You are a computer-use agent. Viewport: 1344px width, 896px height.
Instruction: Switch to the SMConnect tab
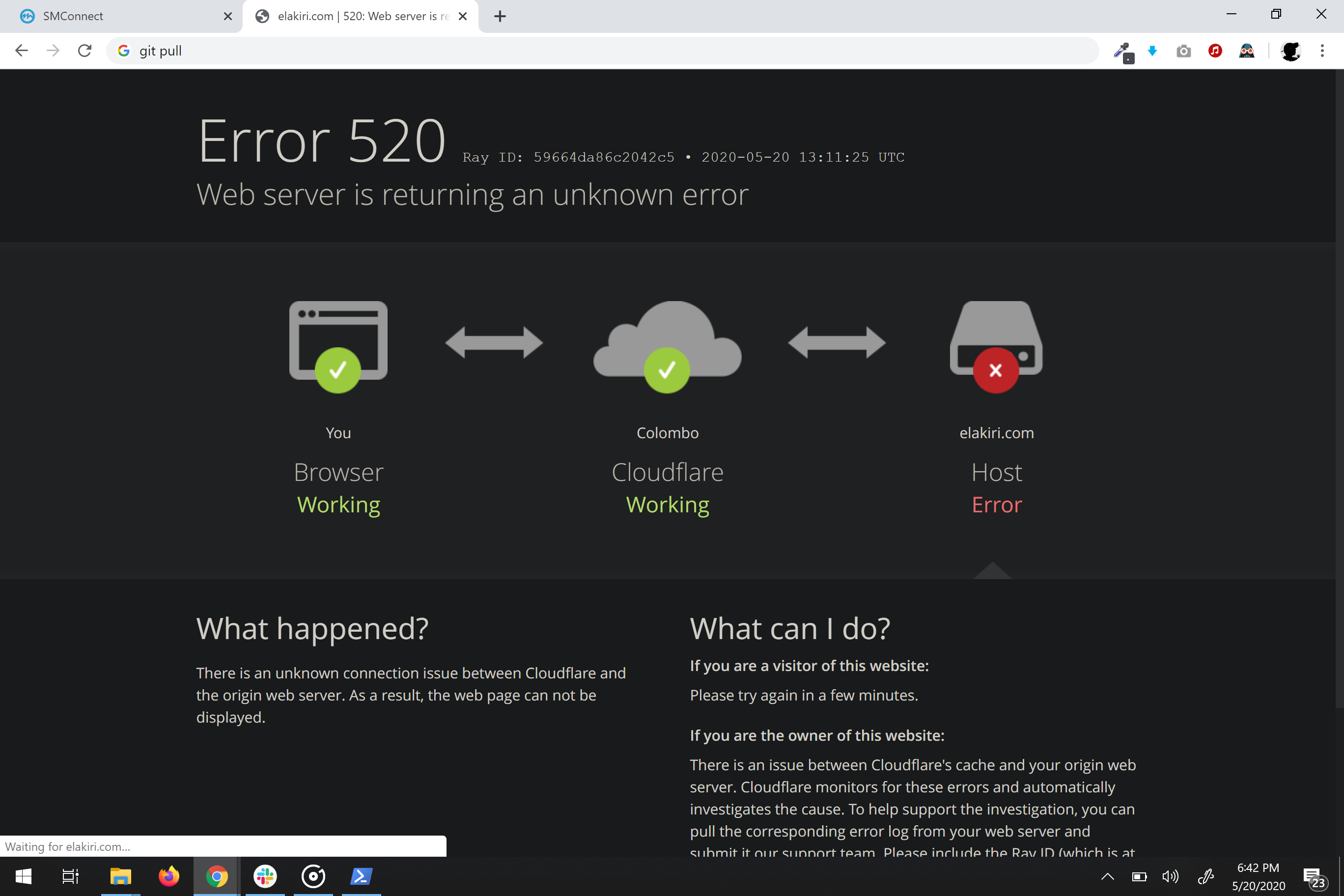tap(120, 16)
